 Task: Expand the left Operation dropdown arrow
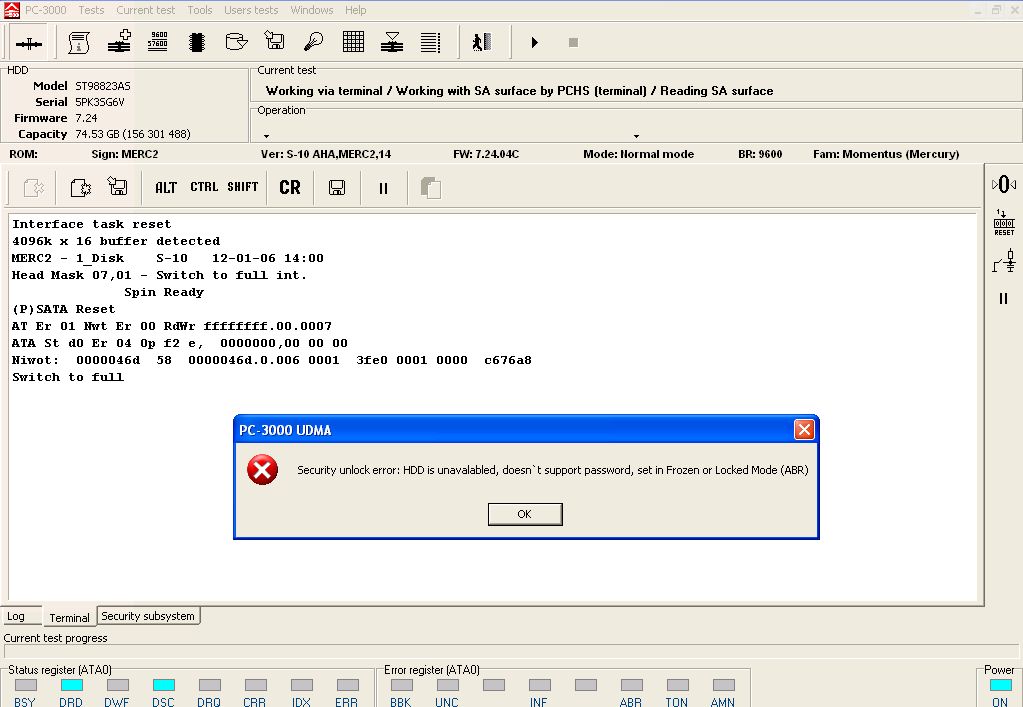coord(266,136)
